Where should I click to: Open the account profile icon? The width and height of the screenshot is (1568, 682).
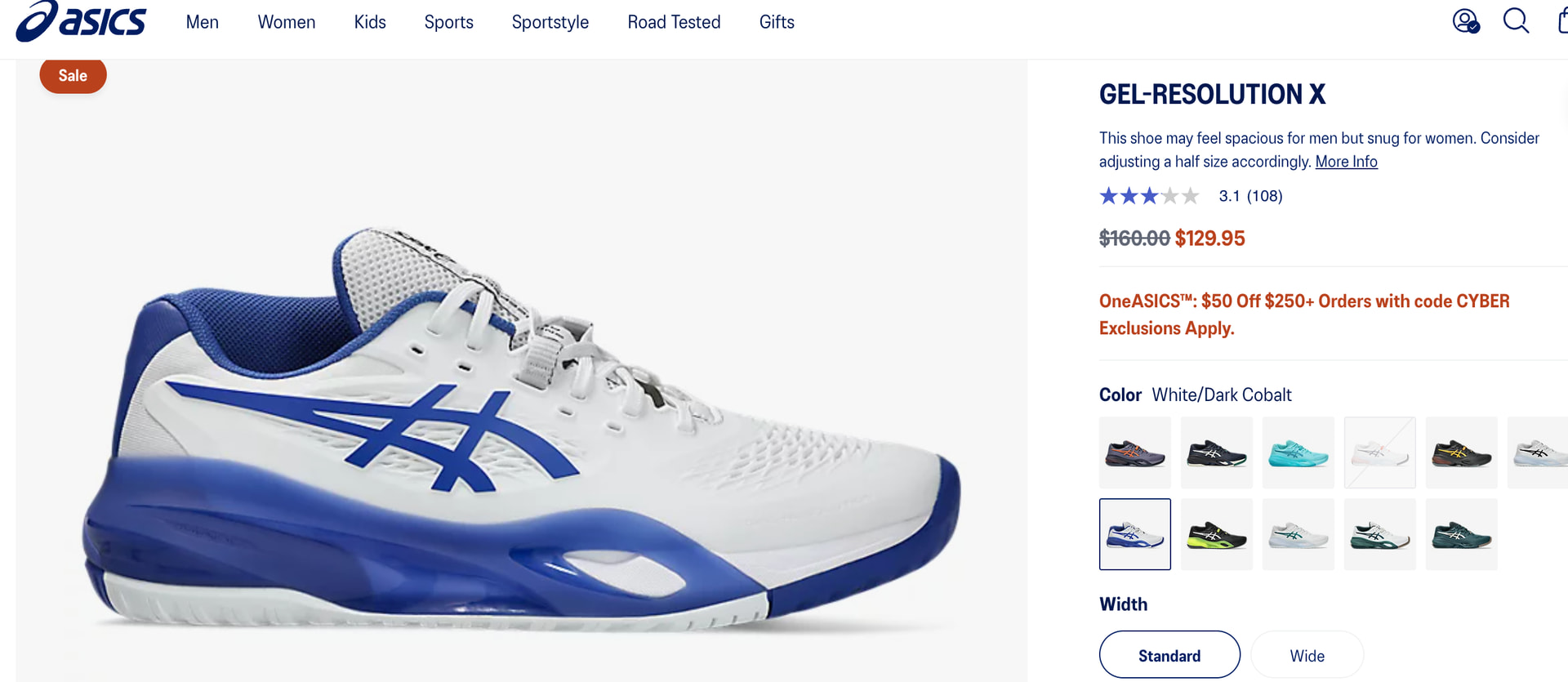[1466, 20]
